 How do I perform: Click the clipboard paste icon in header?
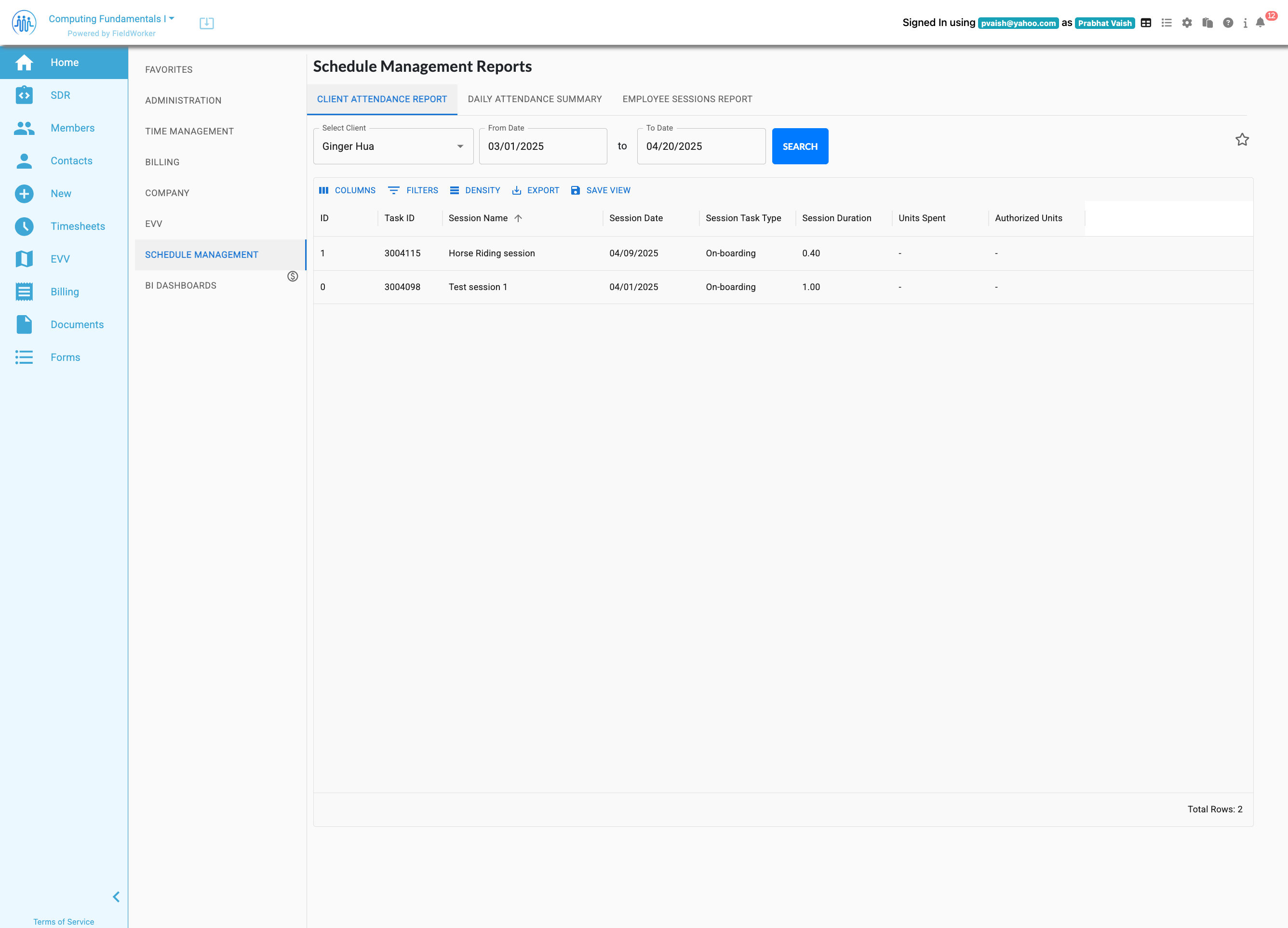1207,23
